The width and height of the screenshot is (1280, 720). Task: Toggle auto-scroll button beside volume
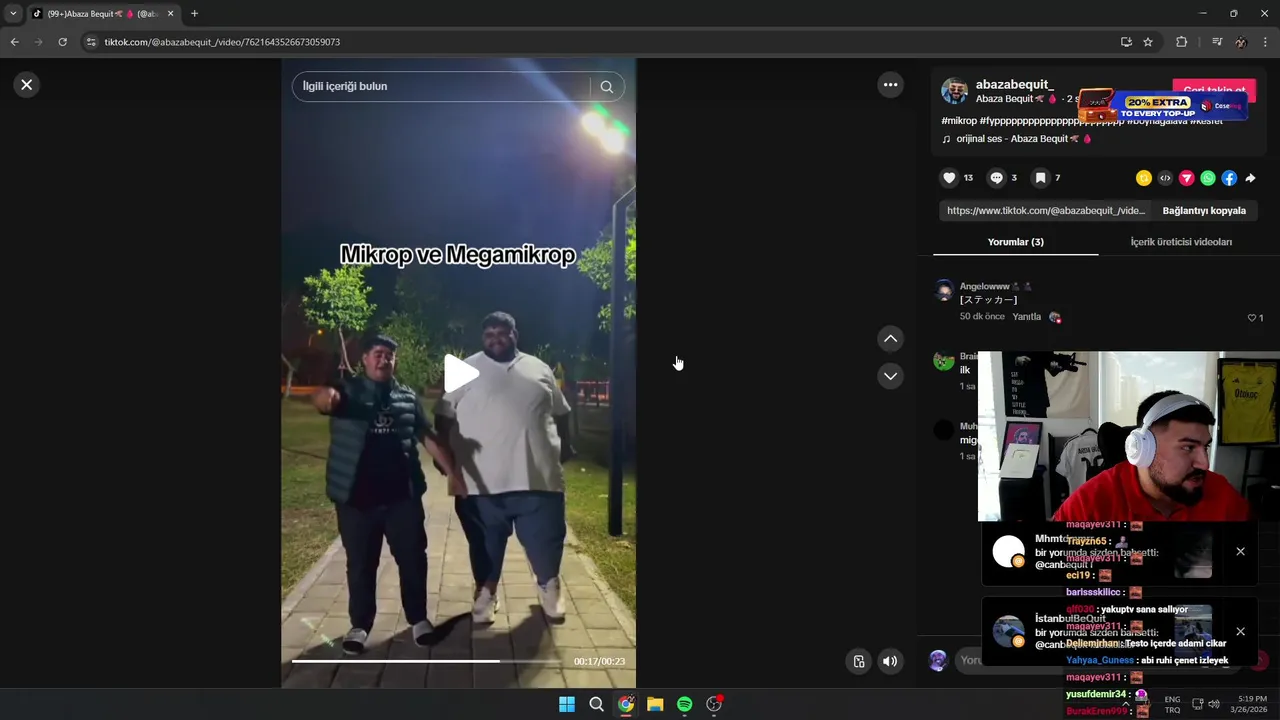point(858,661)
